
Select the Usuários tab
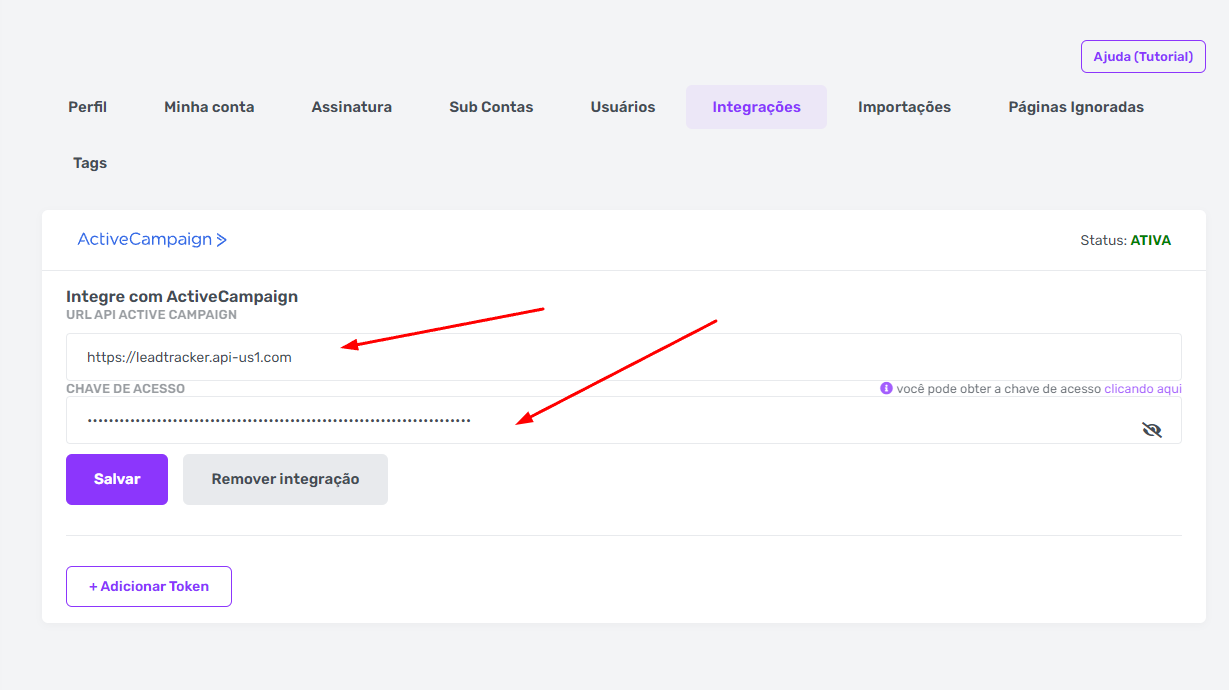tap(623, 107)
